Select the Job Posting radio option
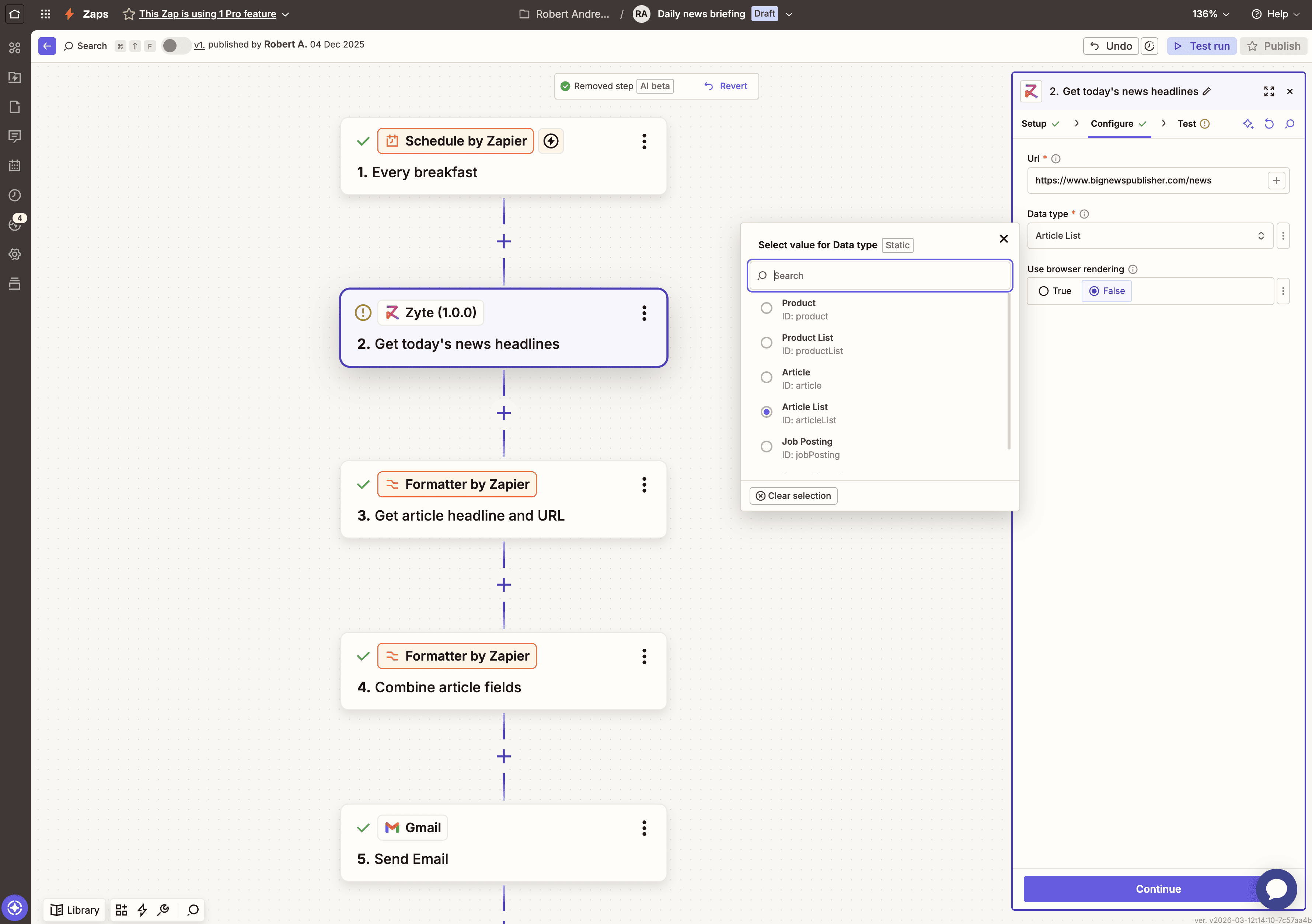1312x924 pixels. 766,447
